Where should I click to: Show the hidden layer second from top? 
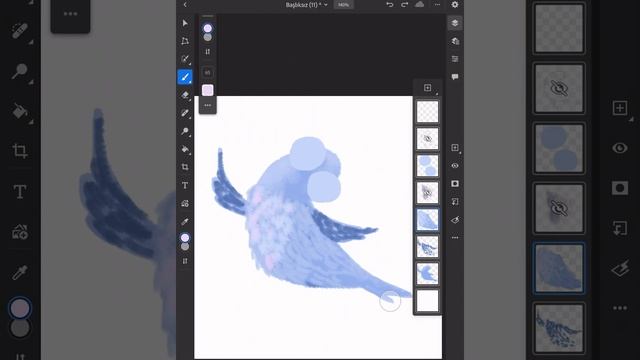click(427, 139)
